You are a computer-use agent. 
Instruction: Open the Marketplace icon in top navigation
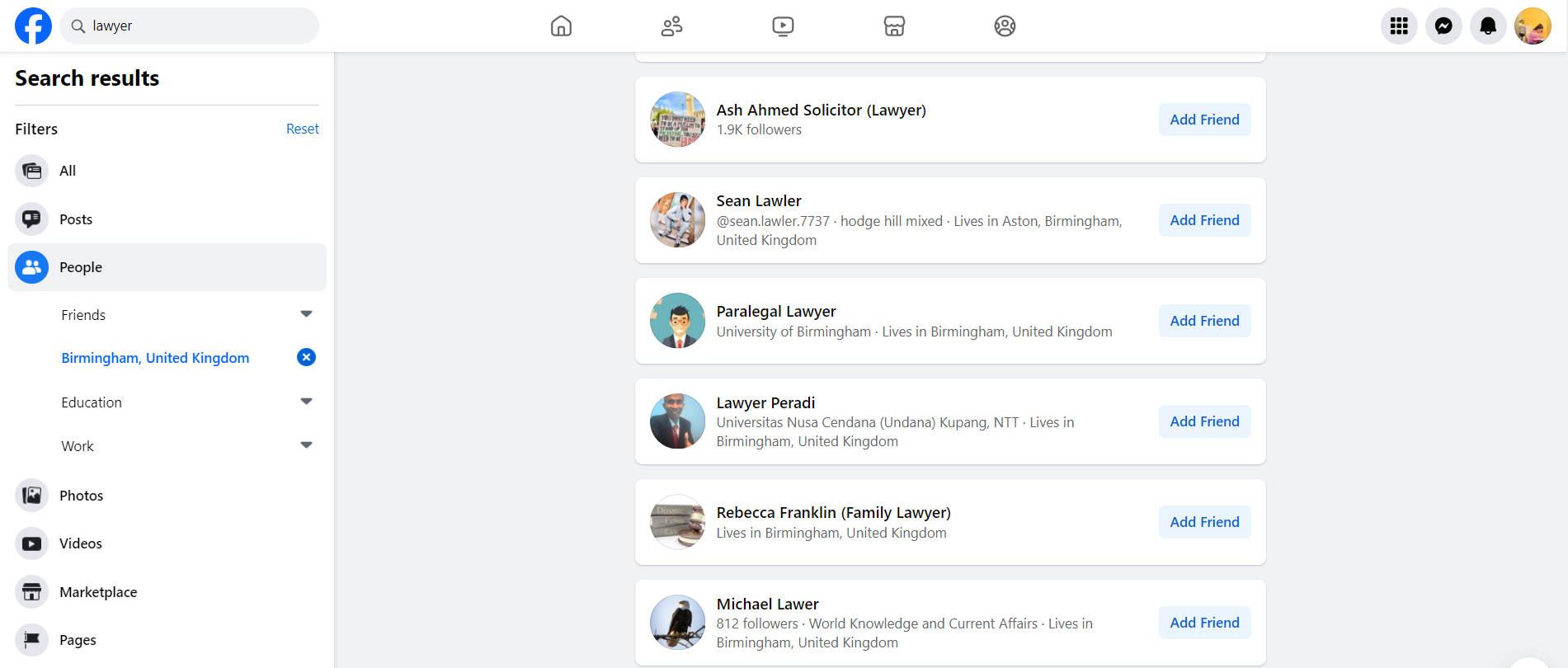click(894, 26)
